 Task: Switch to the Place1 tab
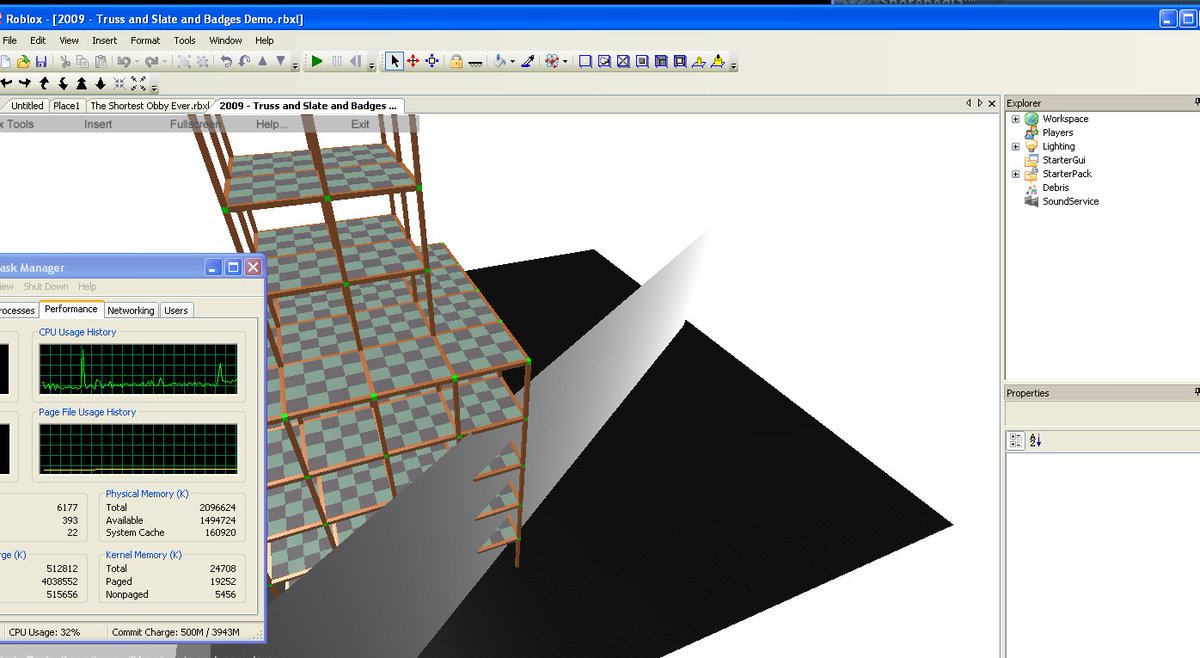coord(67,105)
